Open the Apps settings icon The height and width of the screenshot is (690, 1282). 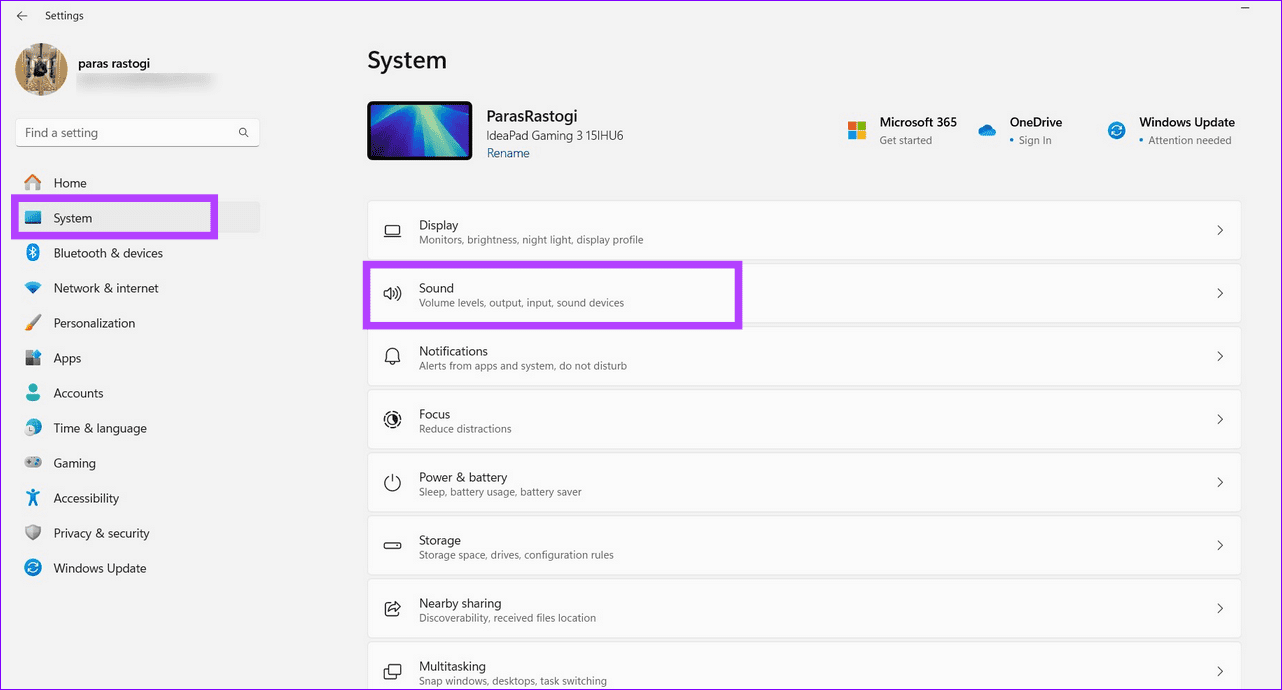pyautogui.click(x=32, y=357)
